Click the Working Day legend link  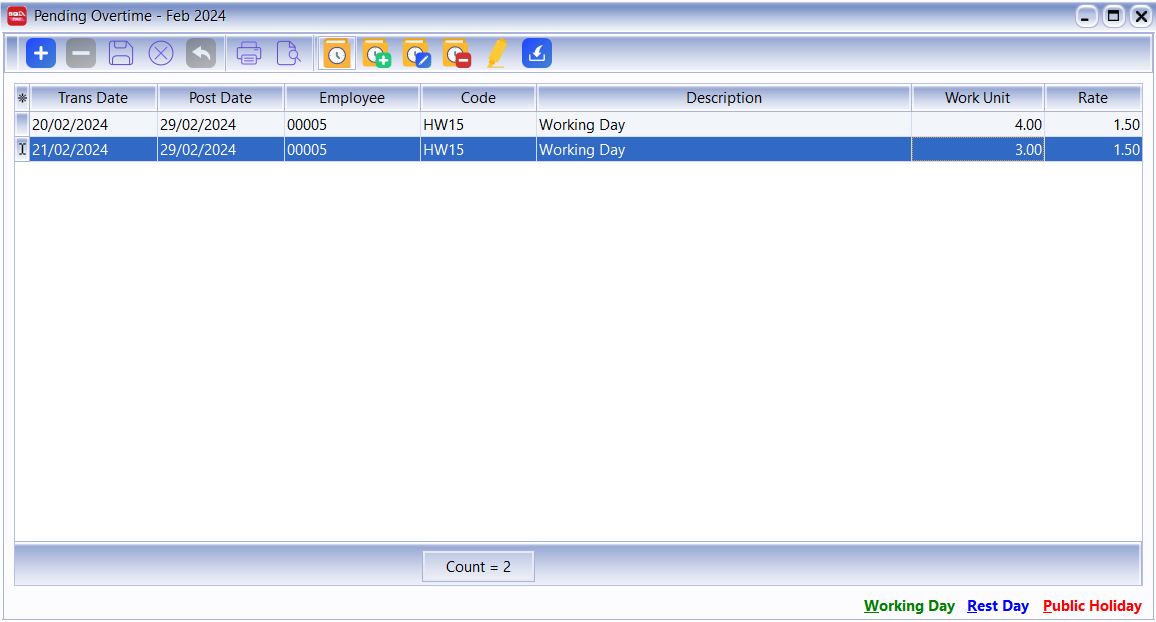[x=909, y=606]
